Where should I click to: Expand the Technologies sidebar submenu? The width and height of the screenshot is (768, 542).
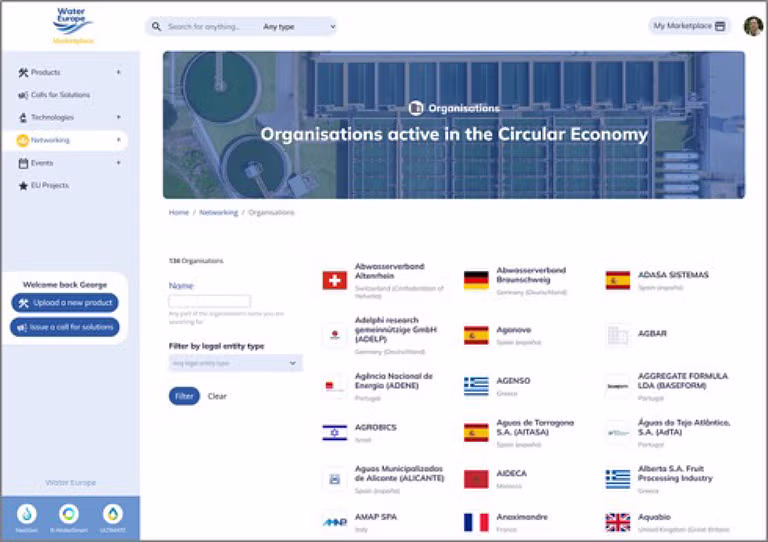(x=119, y=118)
